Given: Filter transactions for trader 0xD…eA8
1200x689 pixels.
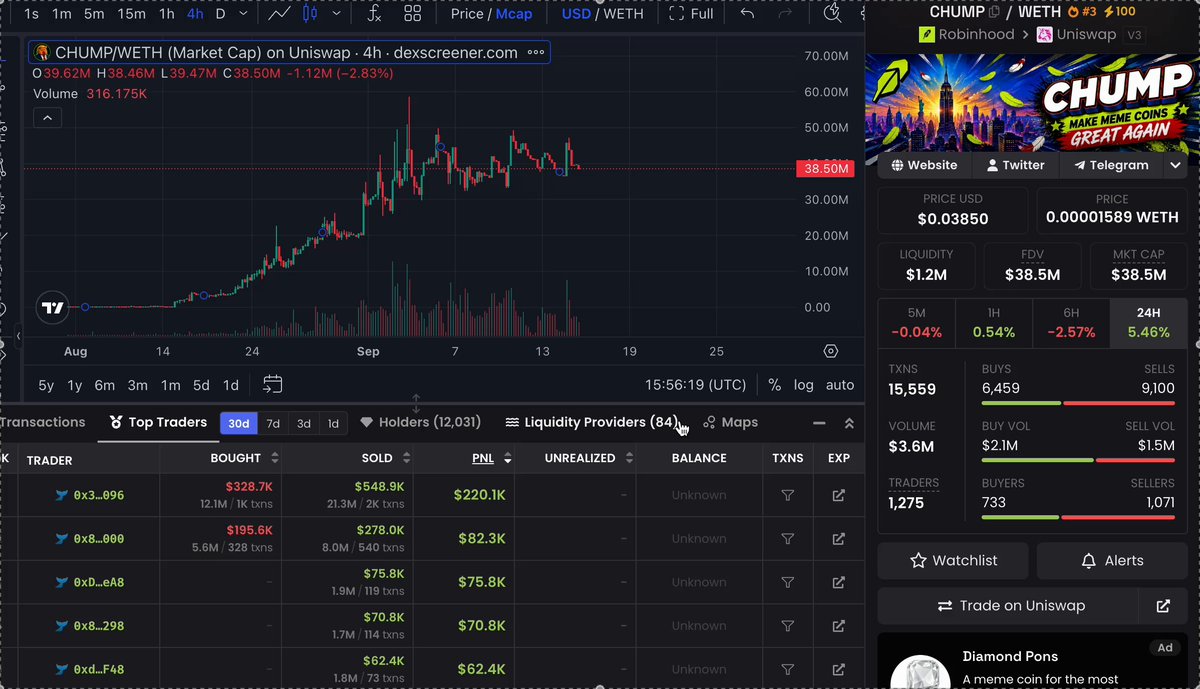Looking at the screenshot, I should click(788, 582).
